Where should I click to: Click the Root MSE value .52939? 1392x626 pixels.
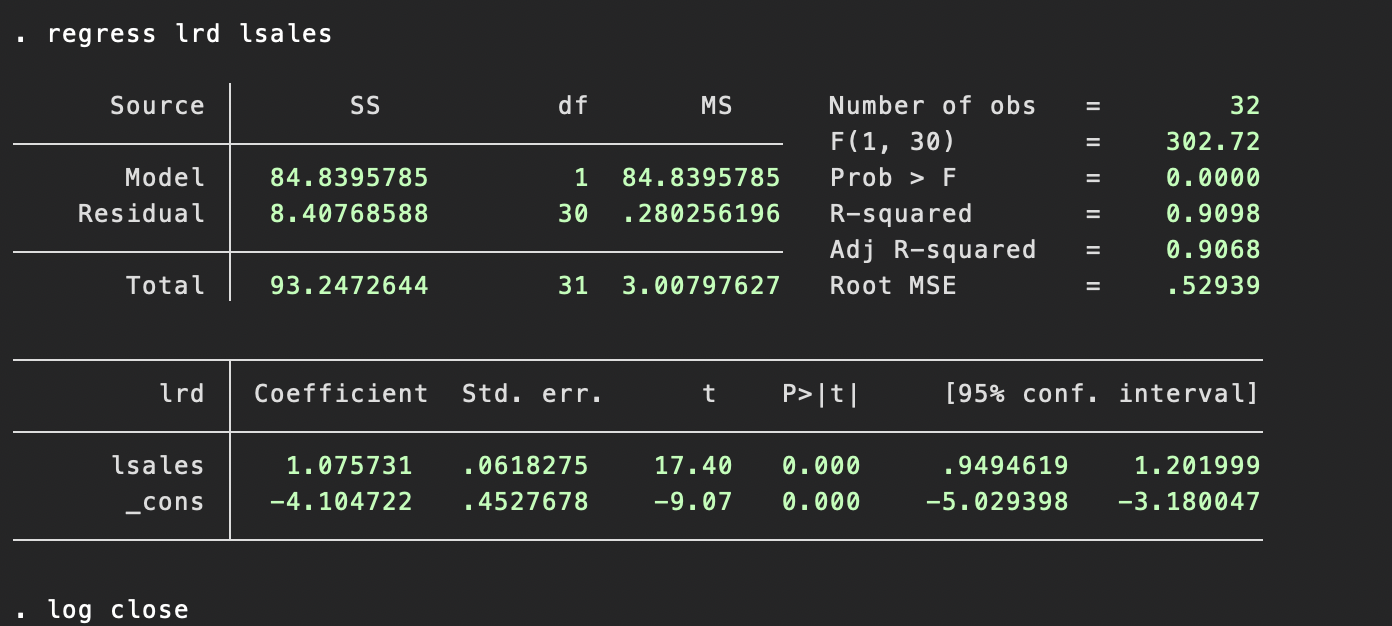coord(1229,285)
